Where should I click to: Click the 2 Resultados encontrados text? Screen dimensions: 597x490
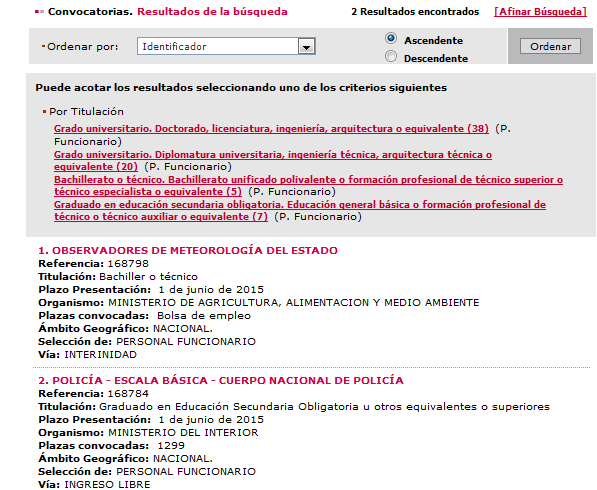[415, 12]
